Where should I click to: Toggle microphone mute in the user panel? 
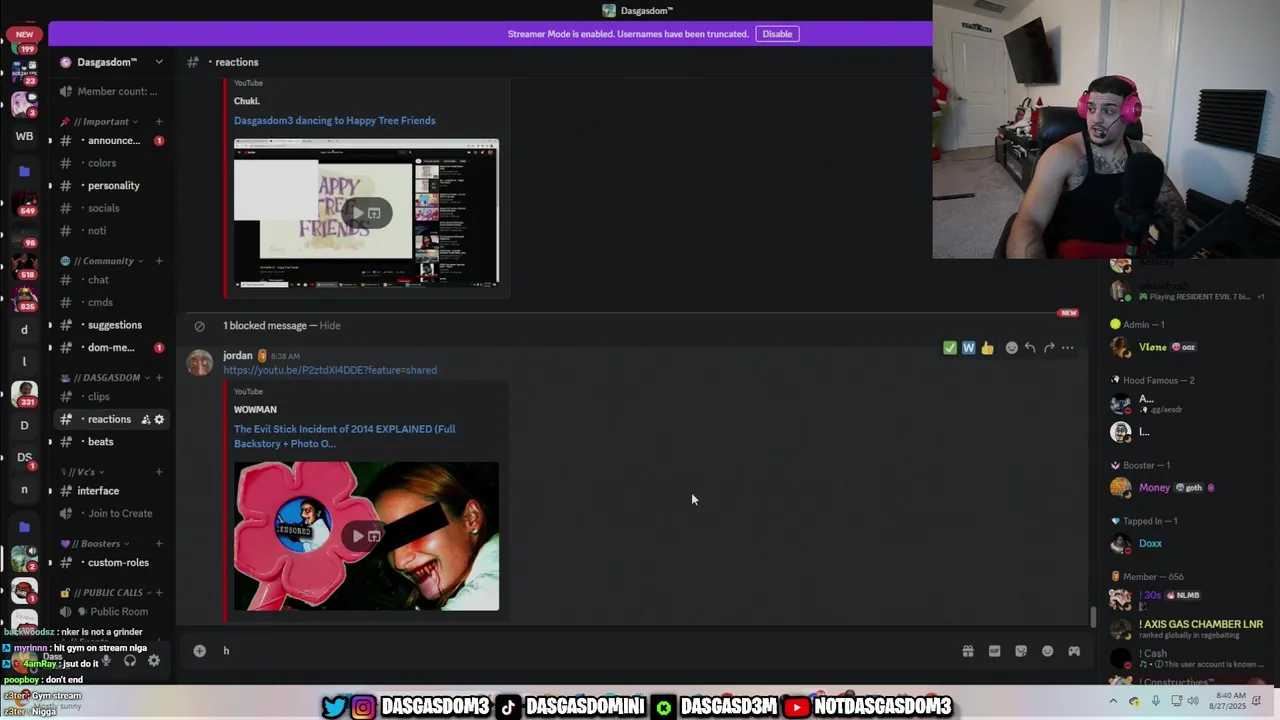[x=106, y=660]
